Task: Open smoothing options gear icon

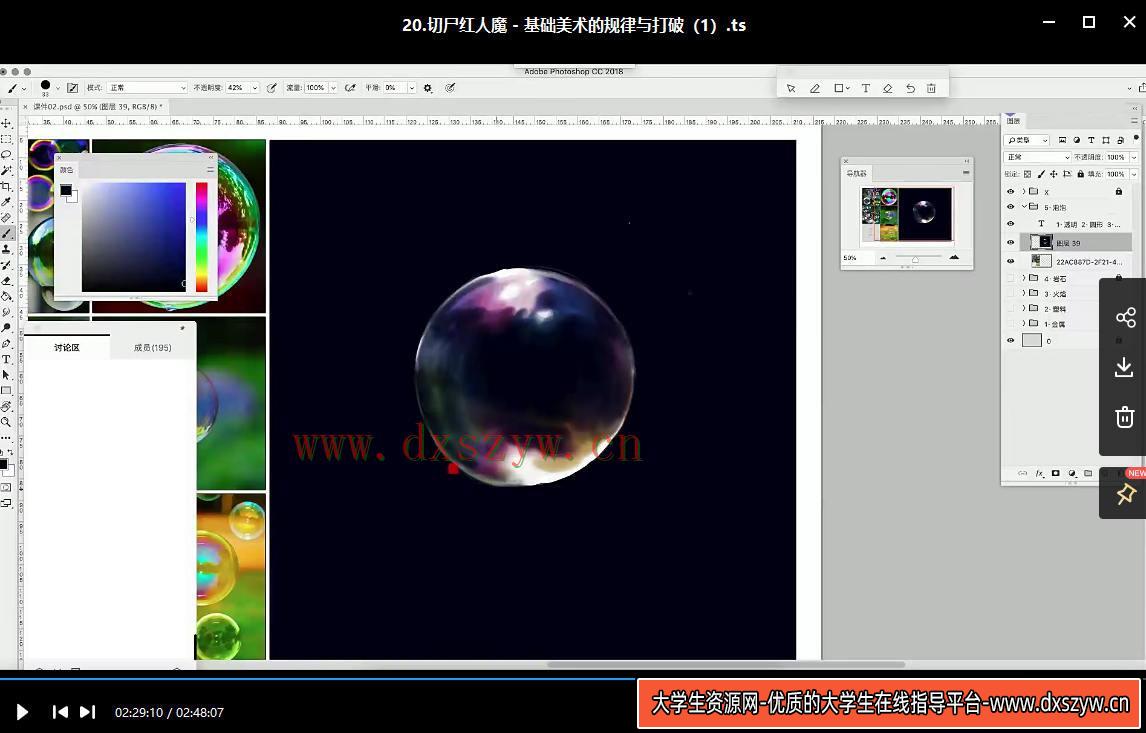Action: pos(428,88)
